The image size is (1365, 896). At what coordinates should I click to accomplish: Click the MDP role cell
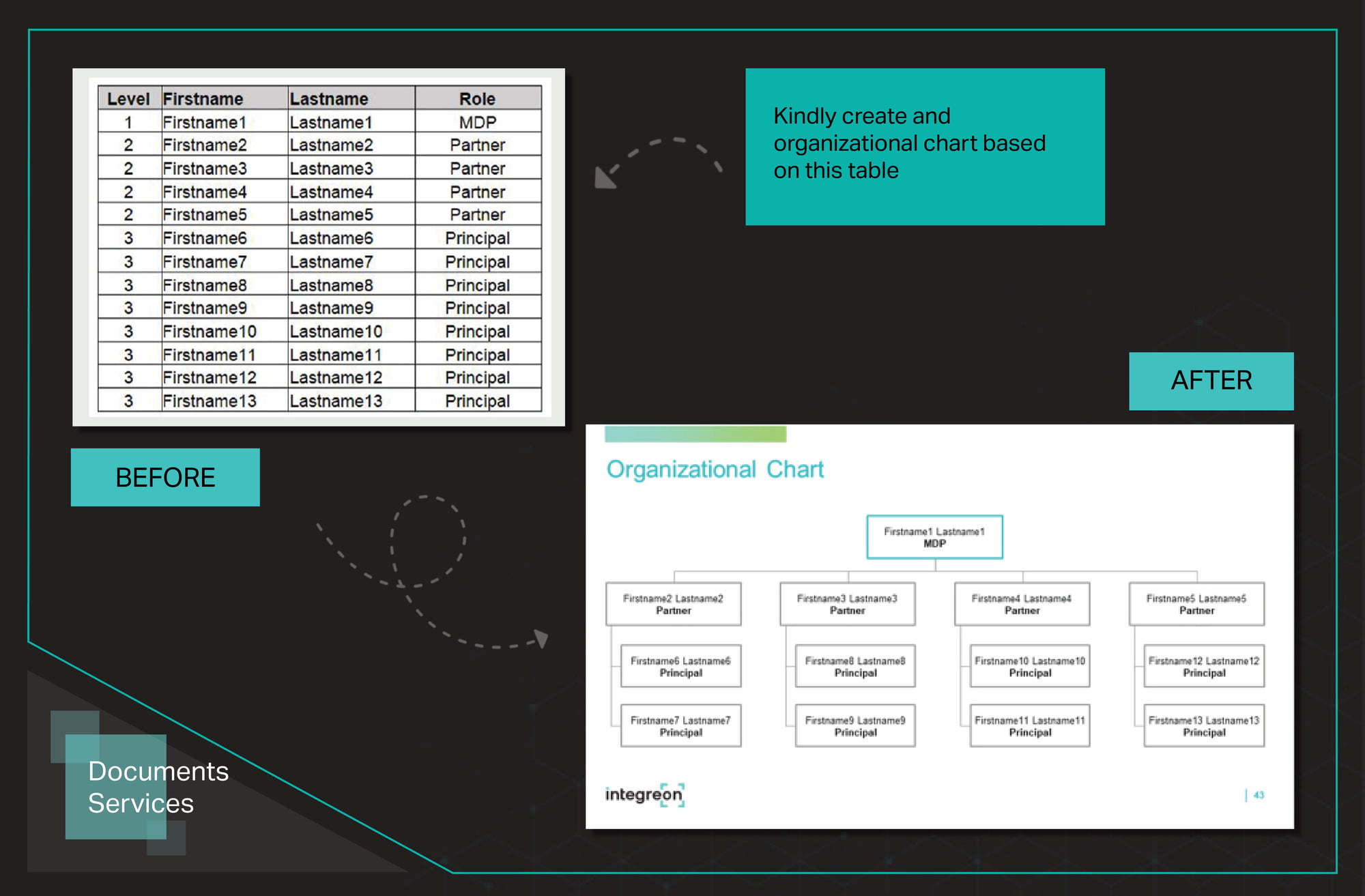click(x=478, y=121)
